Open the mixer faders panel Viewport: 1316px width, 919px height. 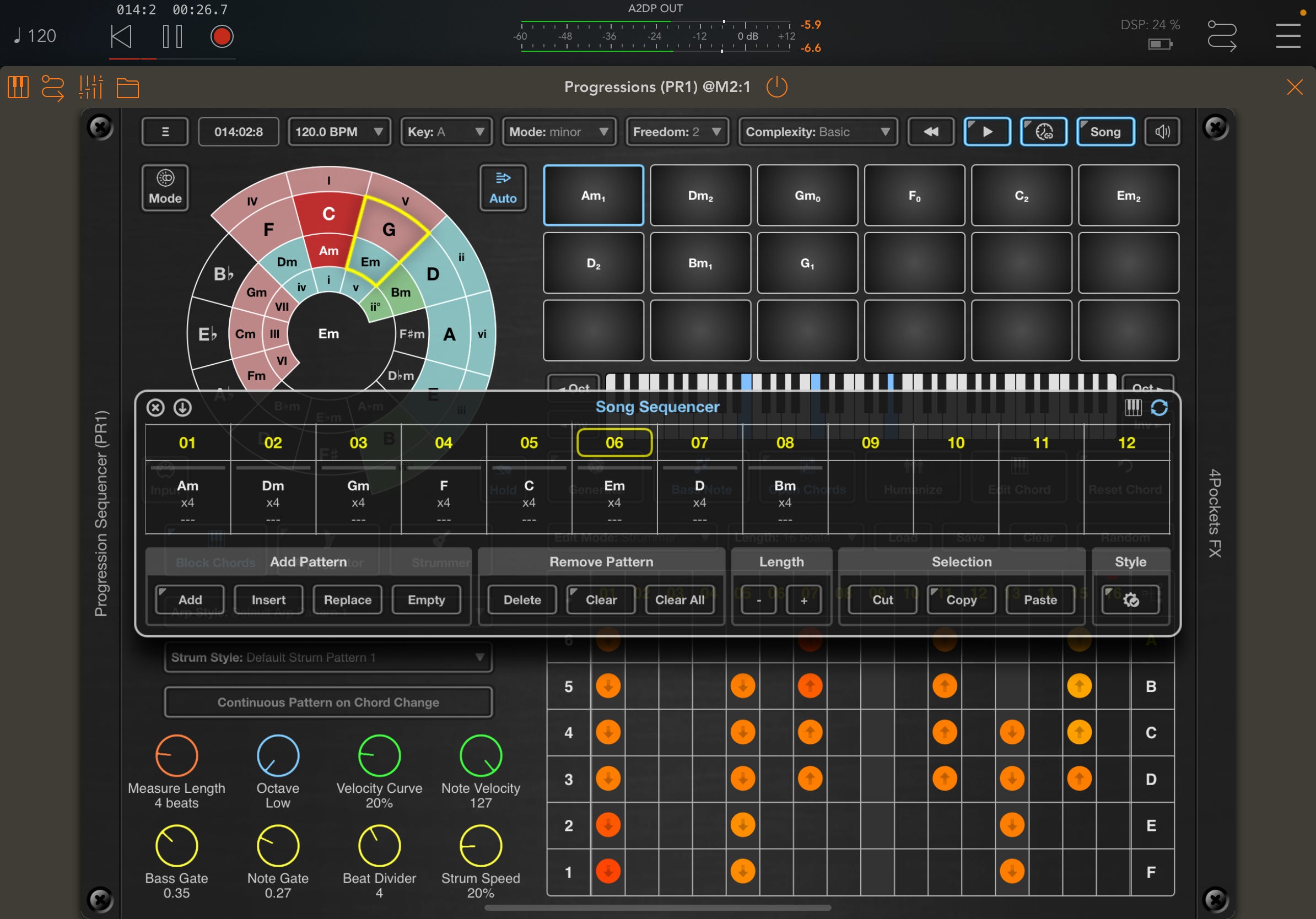pos(91,87)
